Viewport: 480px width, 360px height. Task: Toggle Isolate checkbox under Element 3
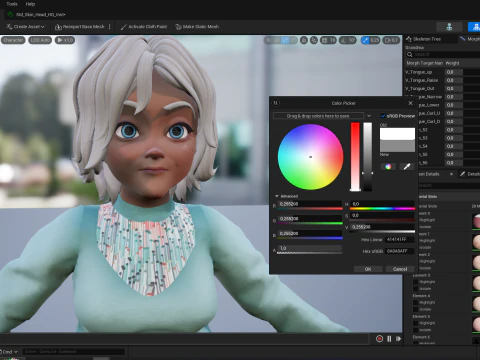point(415,289)
